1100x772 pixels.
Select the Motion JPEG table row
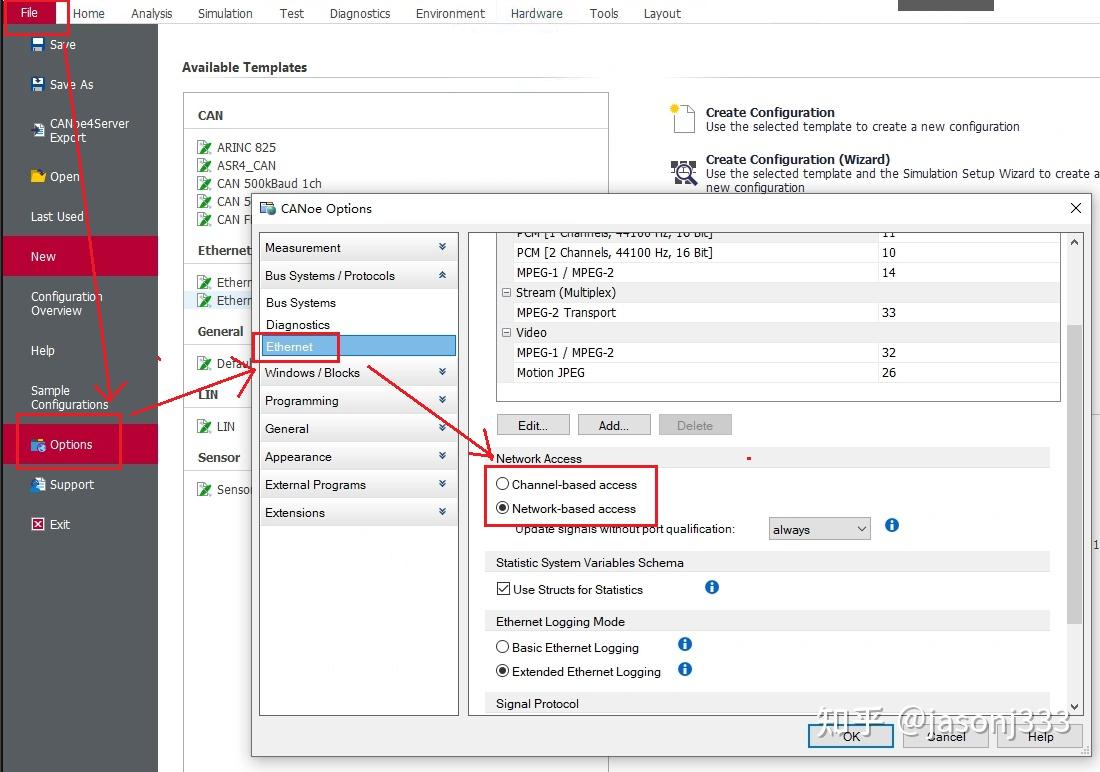pos(778,373)
